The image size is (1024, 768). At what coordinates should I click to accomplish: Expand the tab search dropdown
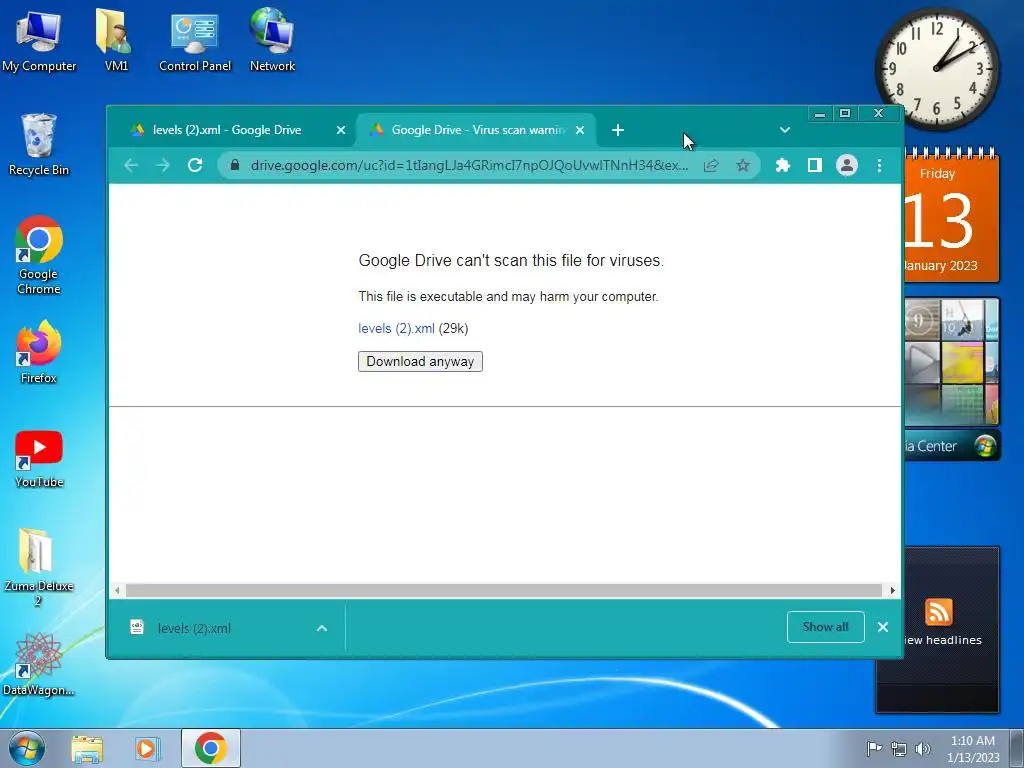tap(785, 130)
